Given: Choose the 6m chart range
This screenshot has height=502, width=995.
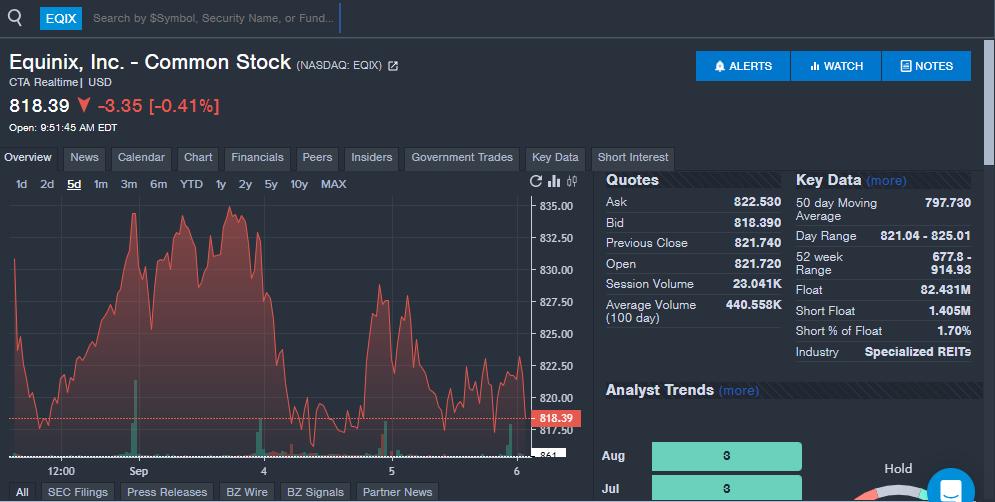Looking at the screenshot, I should pos(159,184).
